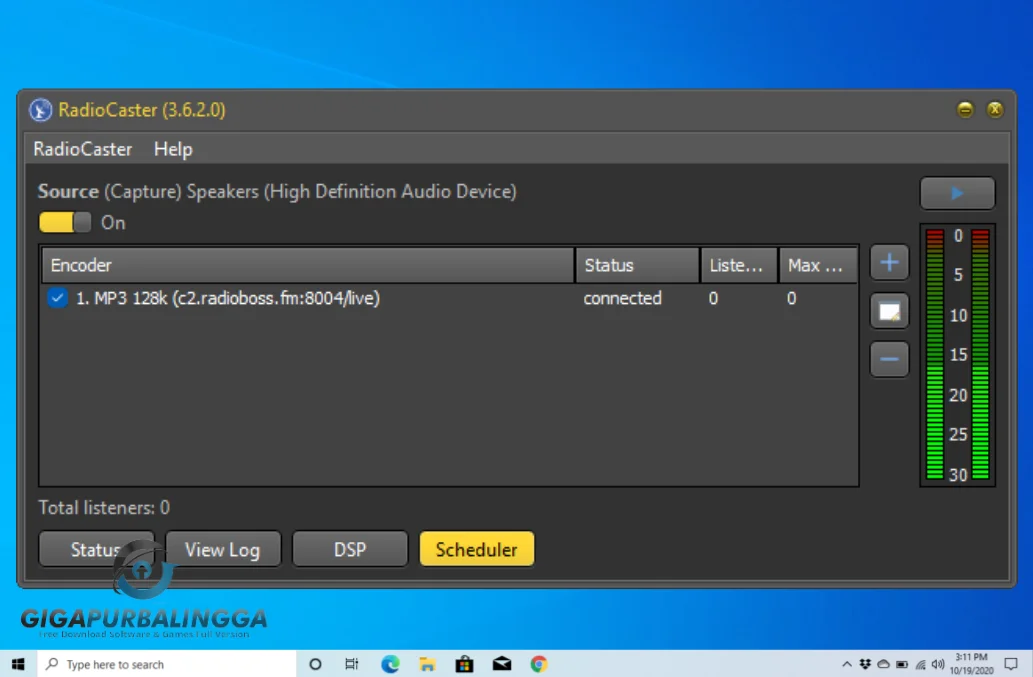The width and height of the screenshot is (1033, 677).
Task: Click the OneDrive cloud tray icon
Action: [x=883, y=664]
